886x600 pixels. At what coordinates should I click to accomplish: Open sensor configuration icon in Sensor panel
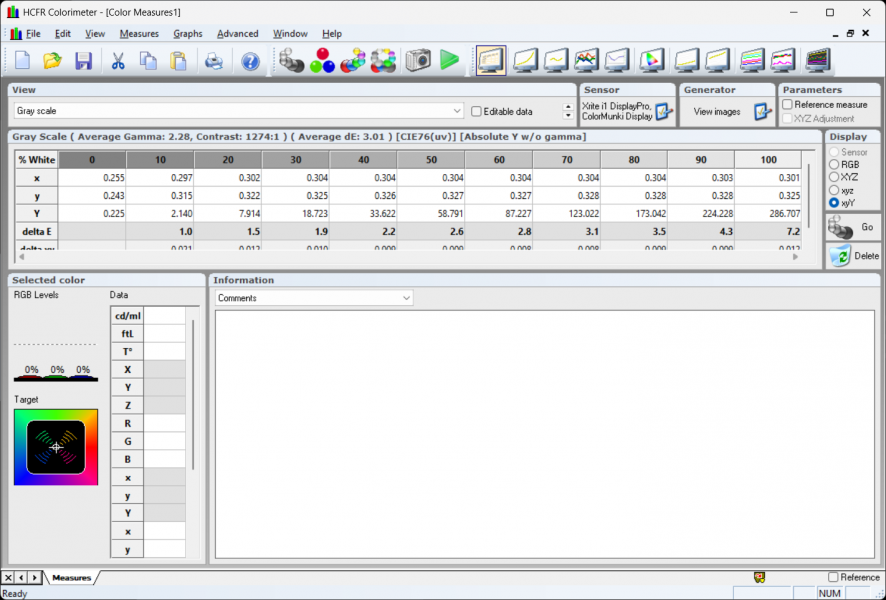click(x=664, y=112)
